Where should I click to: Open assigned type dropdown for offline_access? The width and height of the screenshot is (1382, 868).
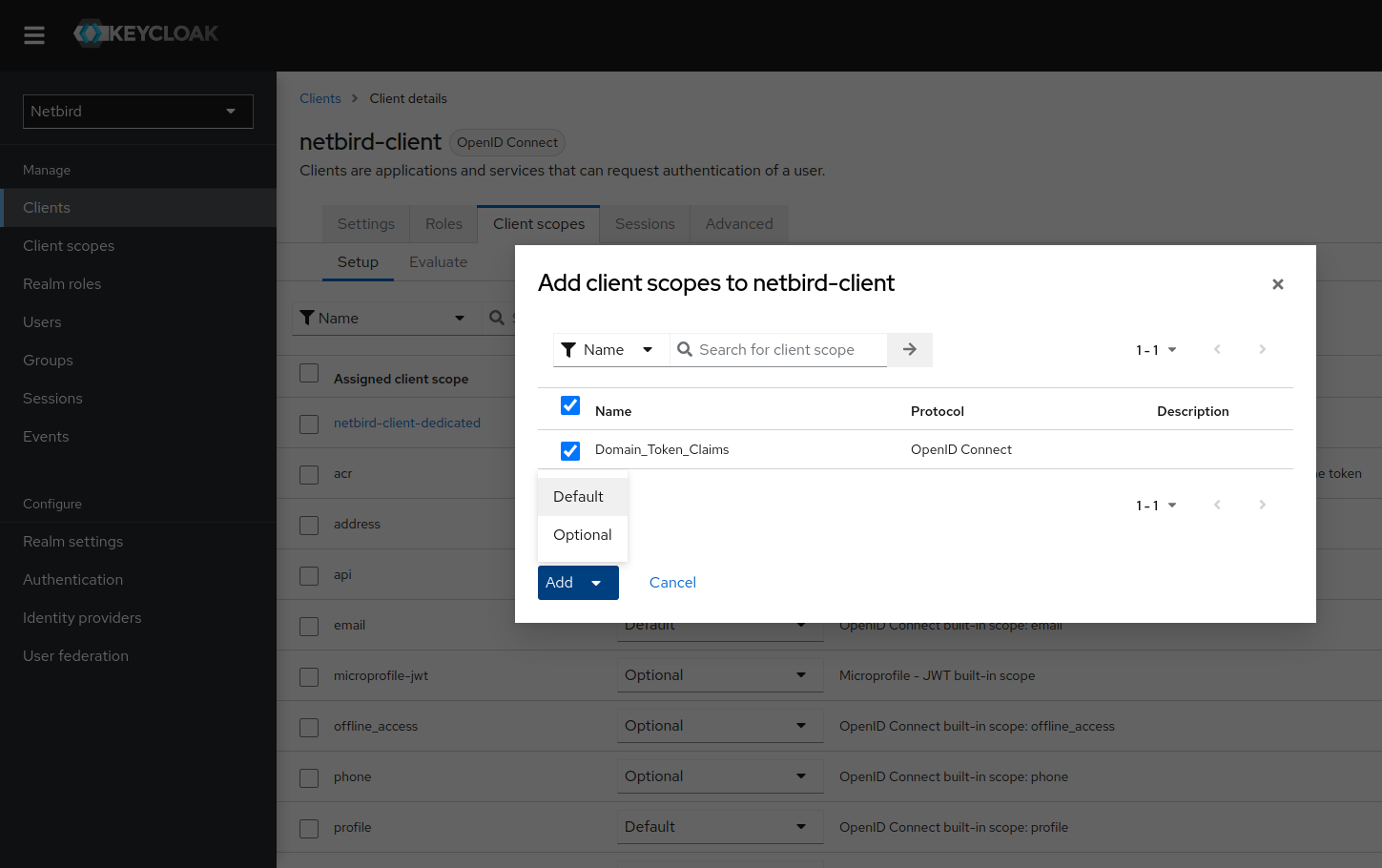pyautogui.click(x=719, y=726)
